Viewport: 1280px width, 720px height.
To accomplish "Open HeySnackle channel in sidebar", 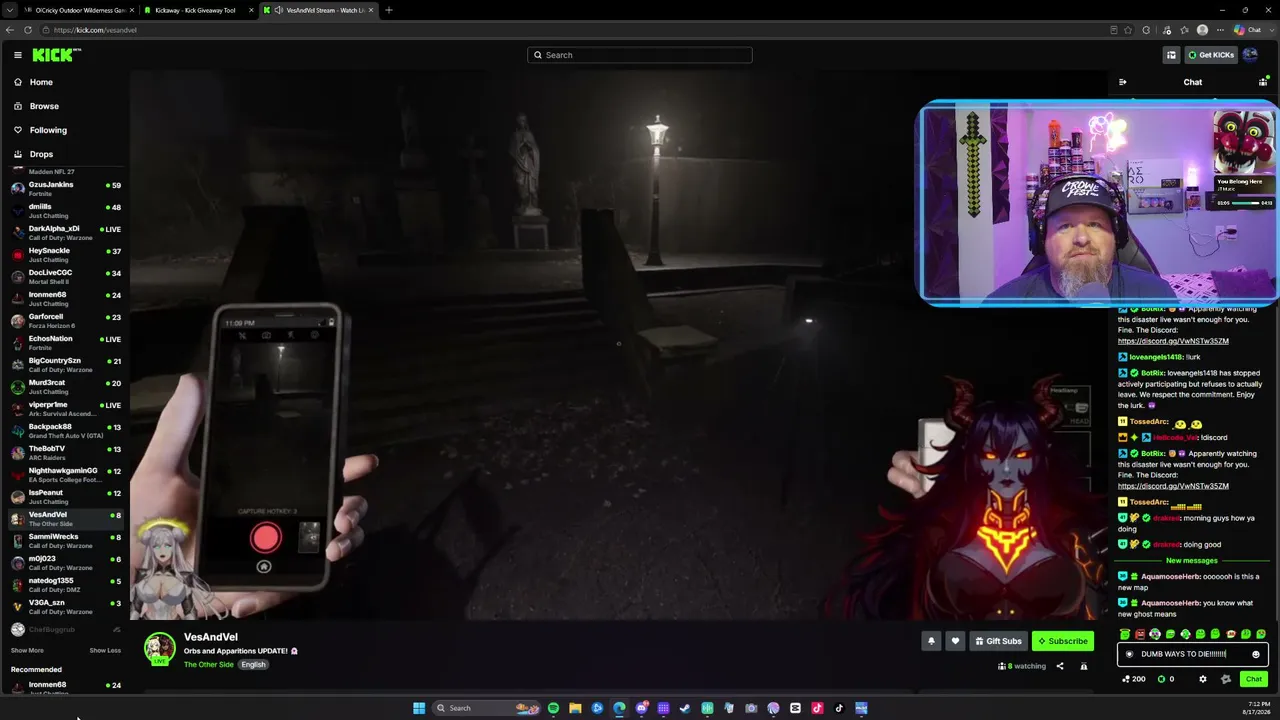I will pos(66,254).
